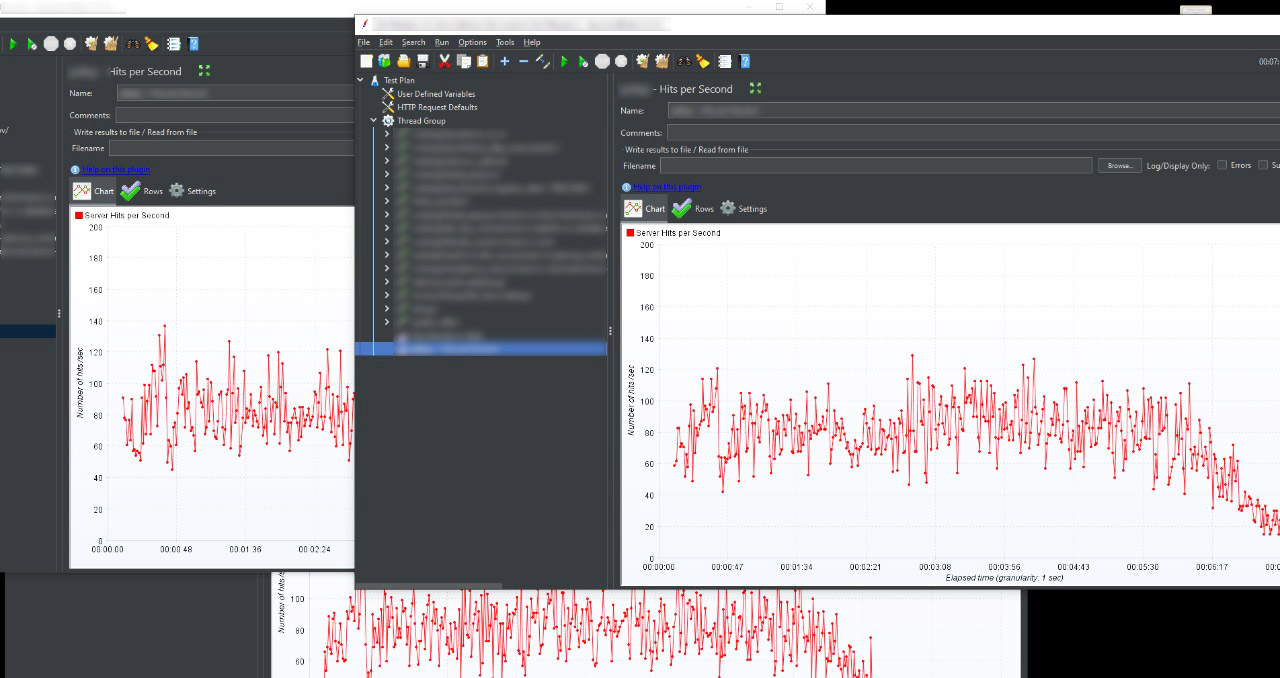This screenshot has height=678, width=1280.
Task: Enable the Errors checkbox
Action: [1222, 165]
